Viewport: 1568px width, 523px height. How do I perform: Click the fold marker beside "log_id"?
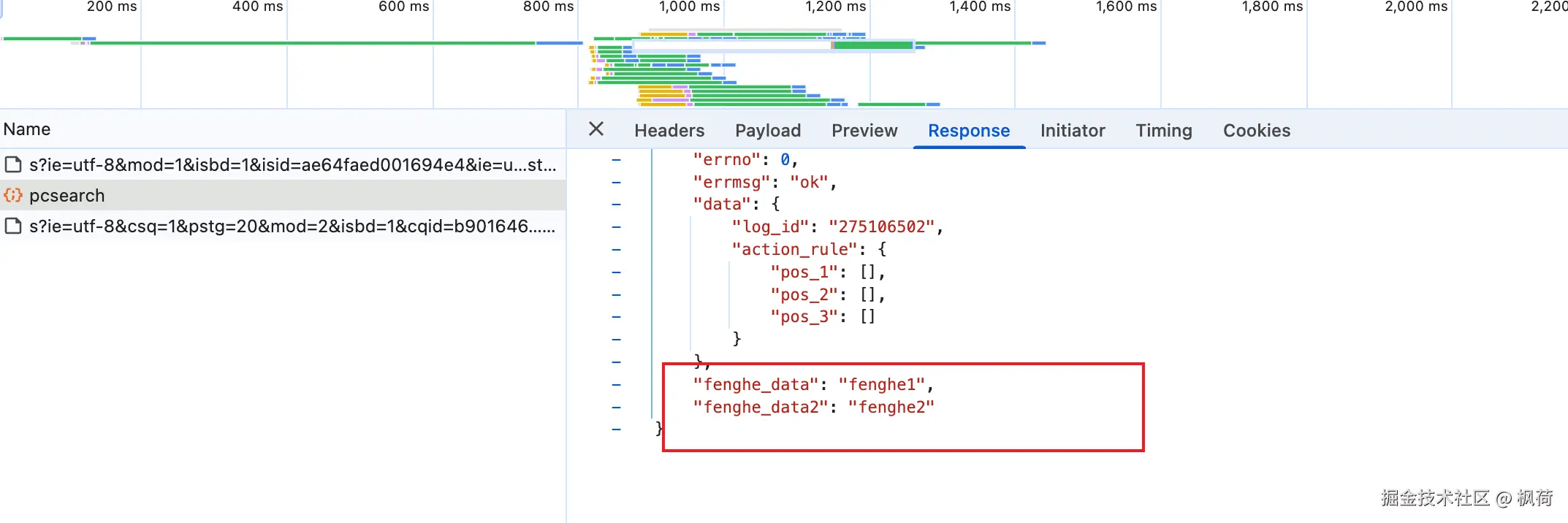point(617,227)
